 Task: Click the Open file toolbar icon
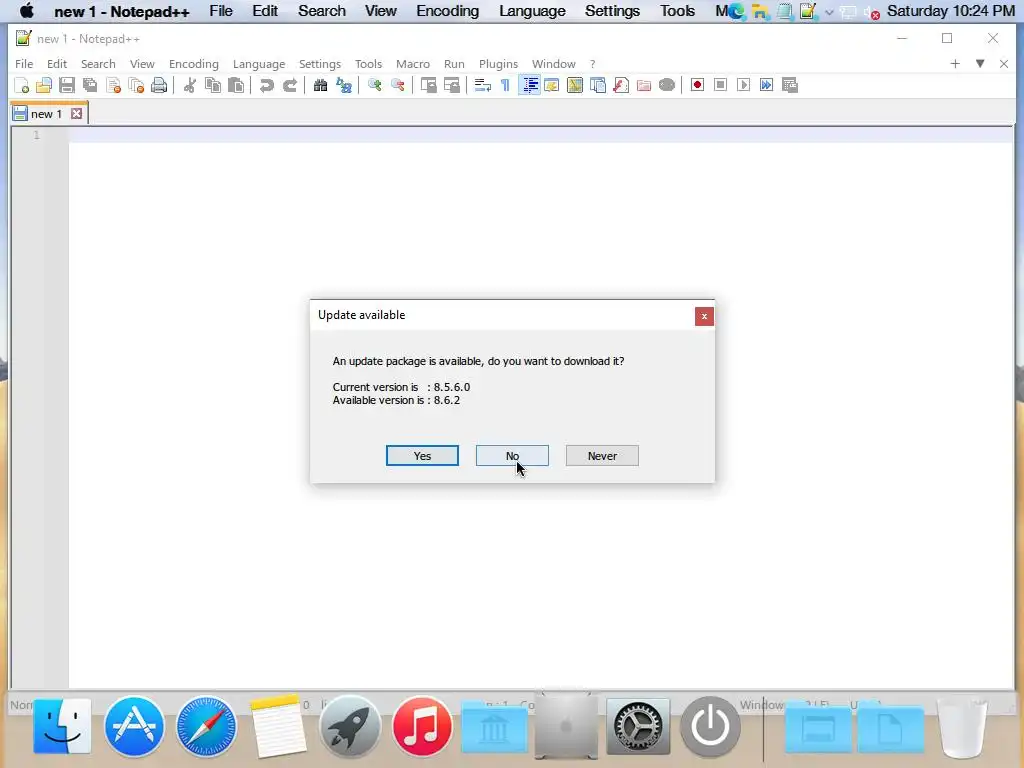[44, 85]
